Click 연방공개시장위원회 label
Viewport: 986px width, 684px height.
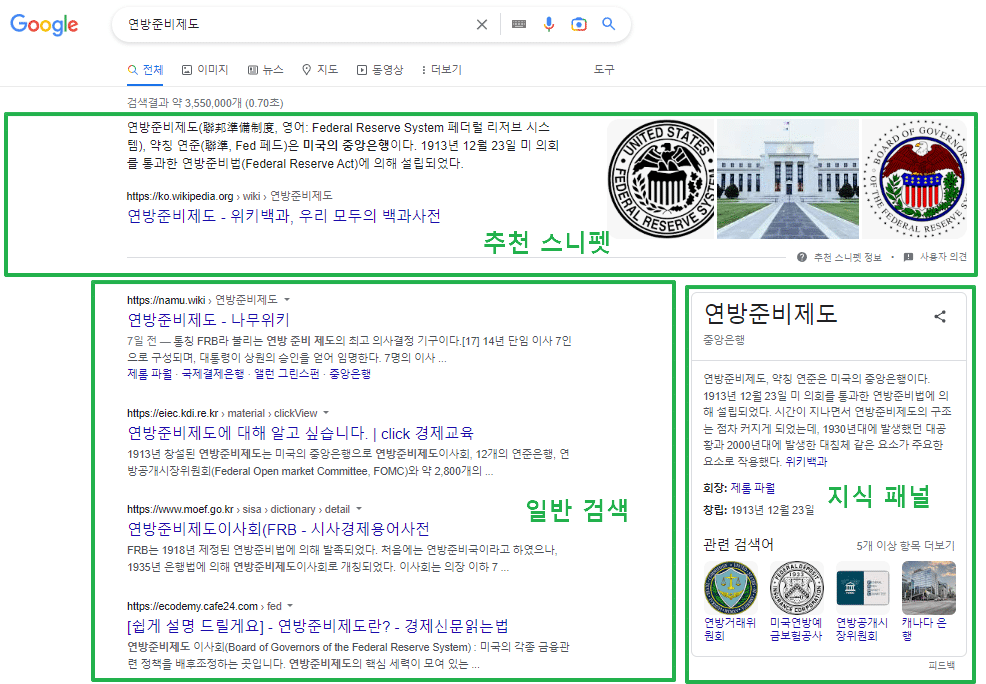click(862, 629)
